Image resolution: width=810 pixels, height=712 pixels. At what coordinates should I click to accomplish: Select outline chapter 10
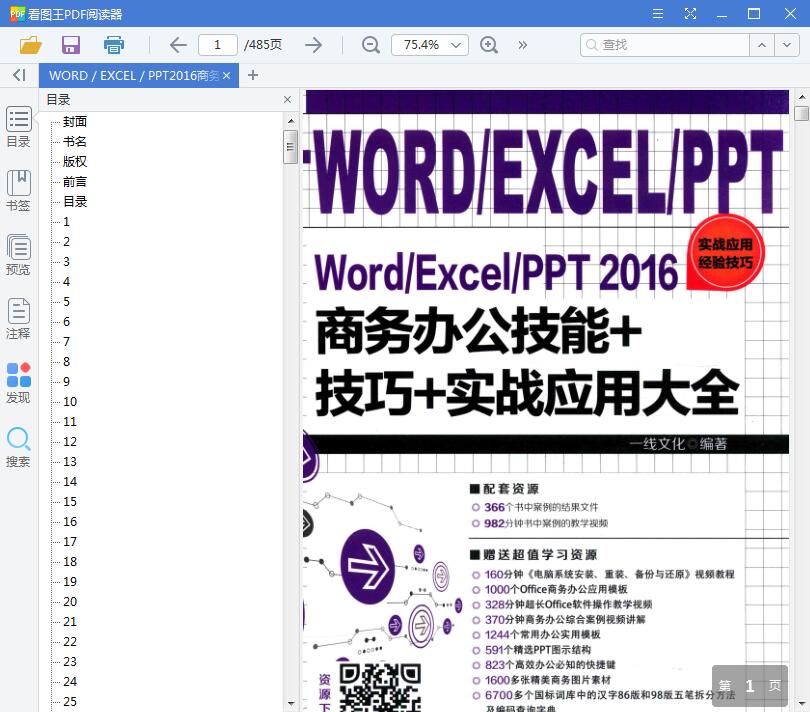(70, 401)
